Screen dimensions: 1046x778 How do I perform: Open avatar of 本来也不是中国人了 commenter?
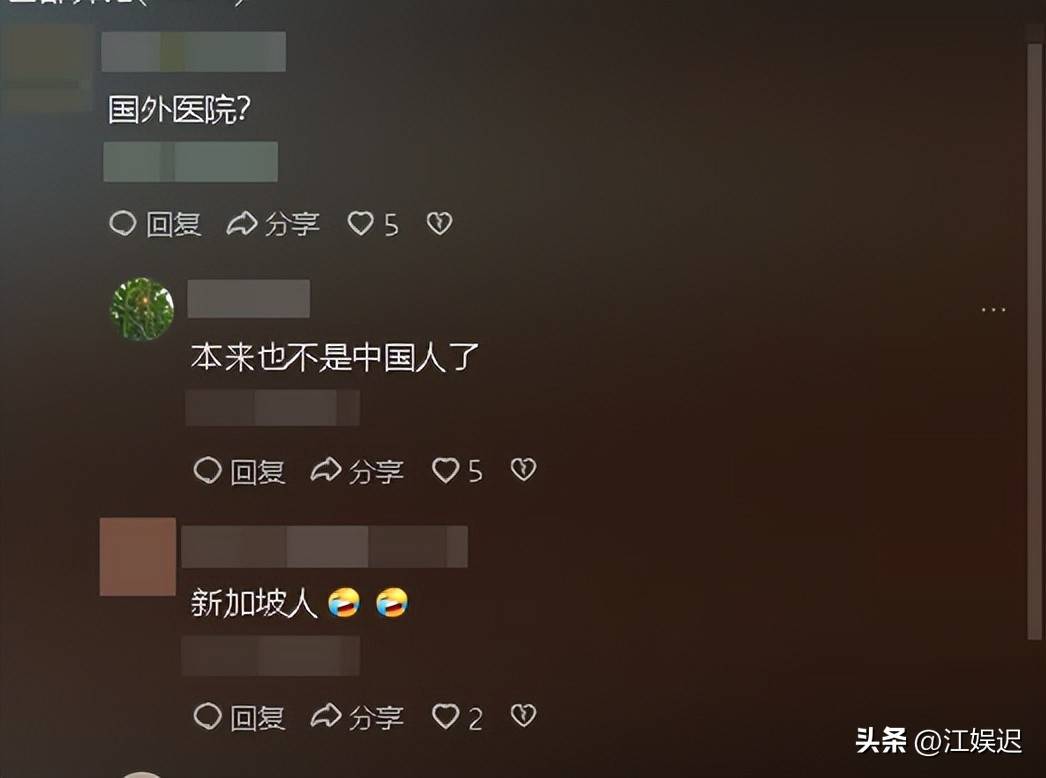click(141, 309)
